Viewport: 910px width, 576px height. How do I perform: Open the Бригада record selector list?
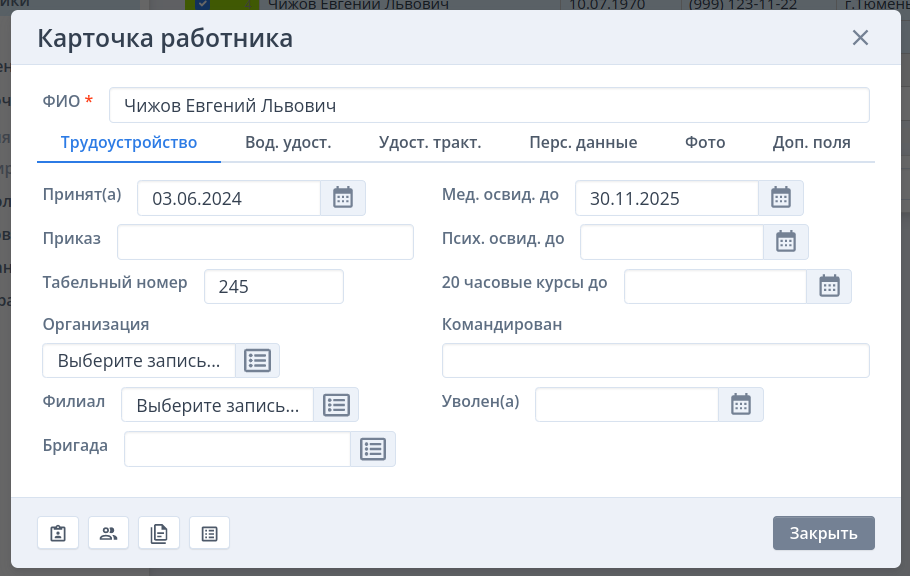click(x=373, y=449)
